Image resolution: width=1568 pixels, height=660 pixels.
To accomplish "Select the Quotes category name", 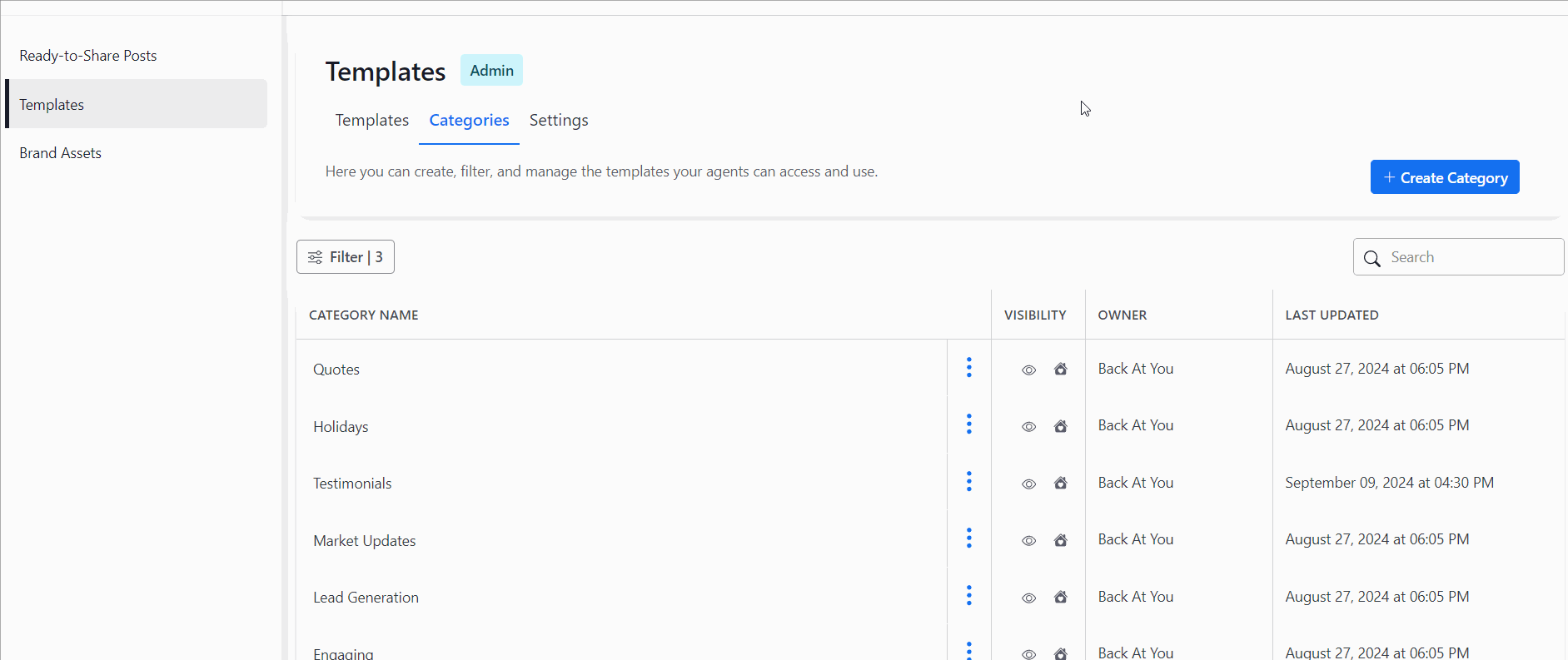I will [x=336, y=370].
